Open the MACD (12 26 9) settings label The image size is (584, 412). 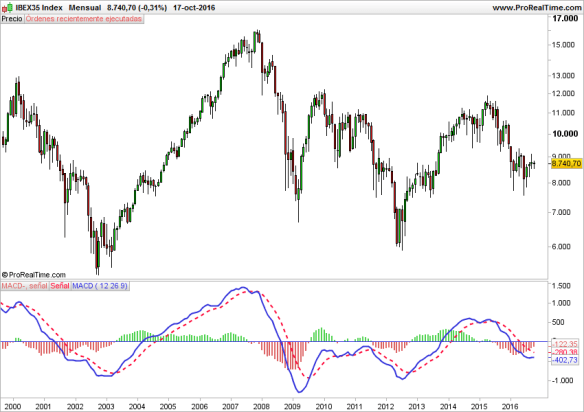[100, 286]
